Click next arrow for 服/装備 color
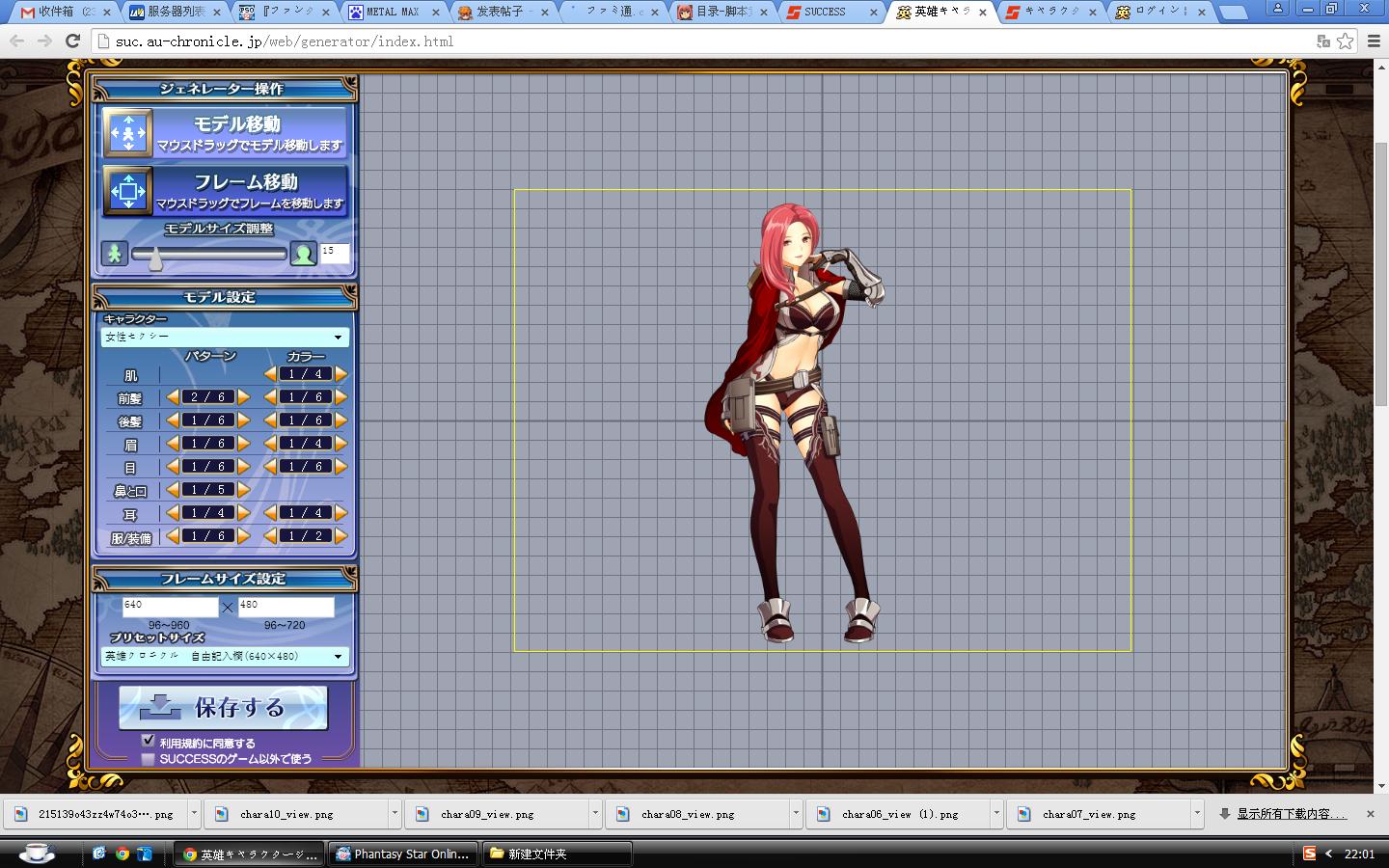Viewport: 1389px width, 868px height. (340, 536)
